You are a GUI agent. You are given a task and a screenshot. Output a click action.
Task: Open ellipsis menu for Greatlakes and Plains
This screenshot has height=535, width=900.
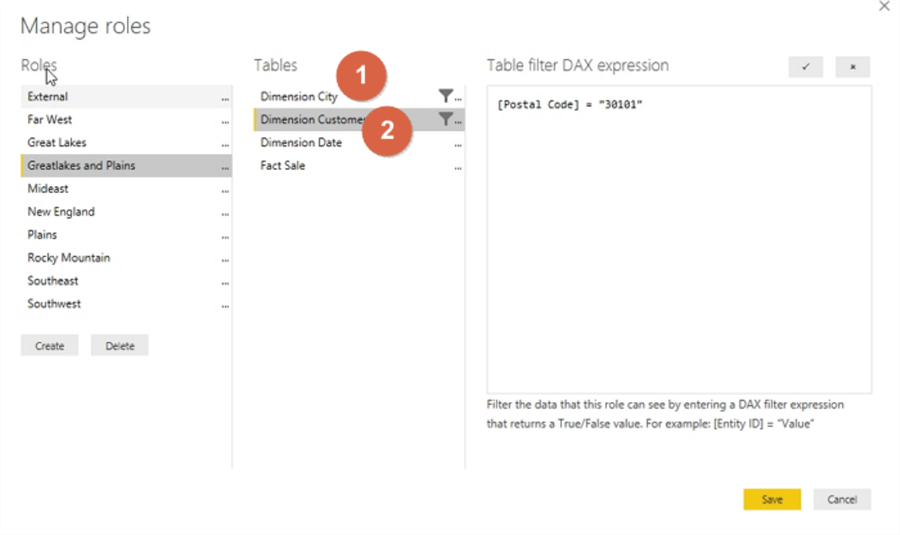coord(225,167)
